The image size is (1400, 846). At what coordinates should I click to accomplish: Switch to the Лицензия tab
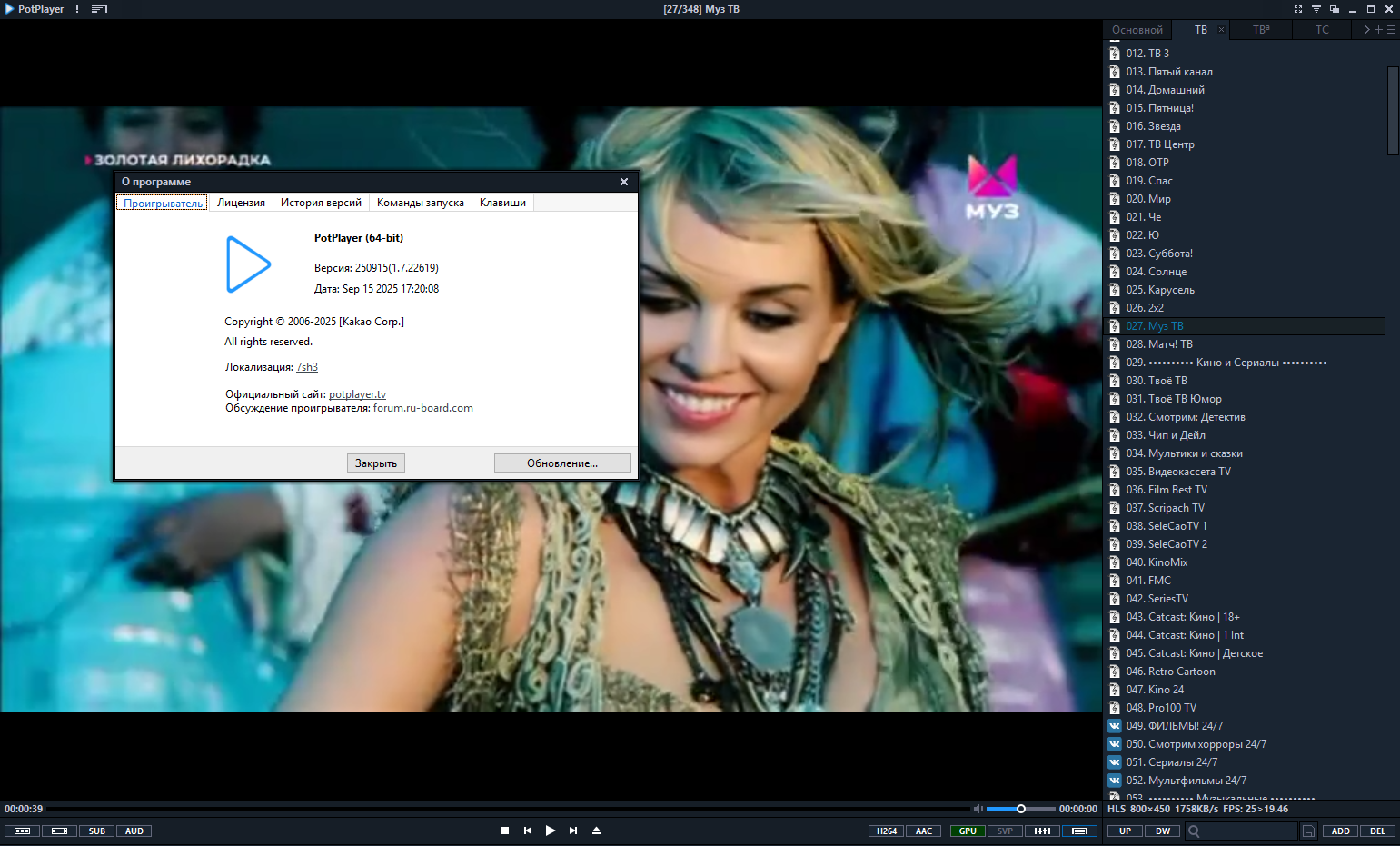tap(241, 203)
